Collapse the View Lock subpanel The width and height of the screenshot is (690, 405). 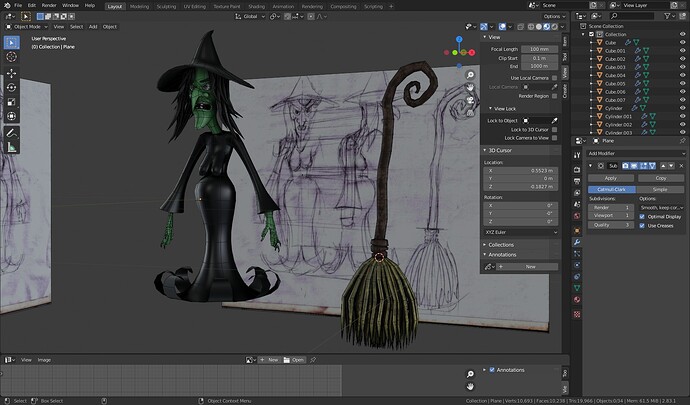(x=504, y=109)
